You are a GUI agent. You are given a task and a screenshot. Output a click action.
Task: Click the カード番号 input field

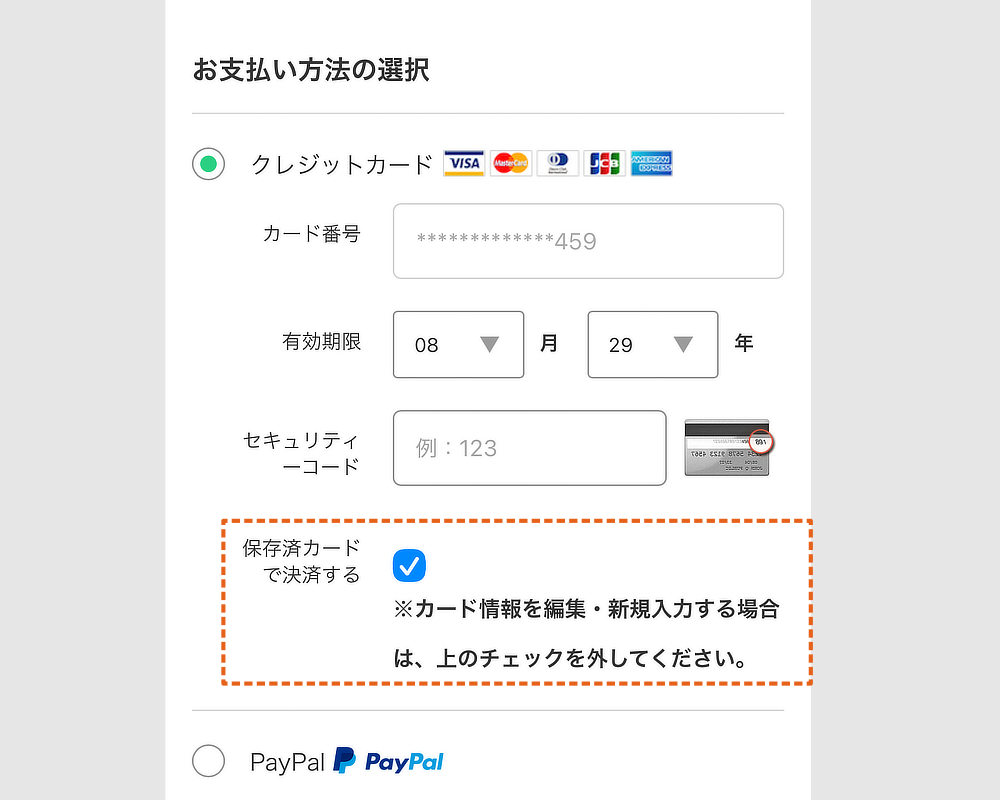click(588, 241)
